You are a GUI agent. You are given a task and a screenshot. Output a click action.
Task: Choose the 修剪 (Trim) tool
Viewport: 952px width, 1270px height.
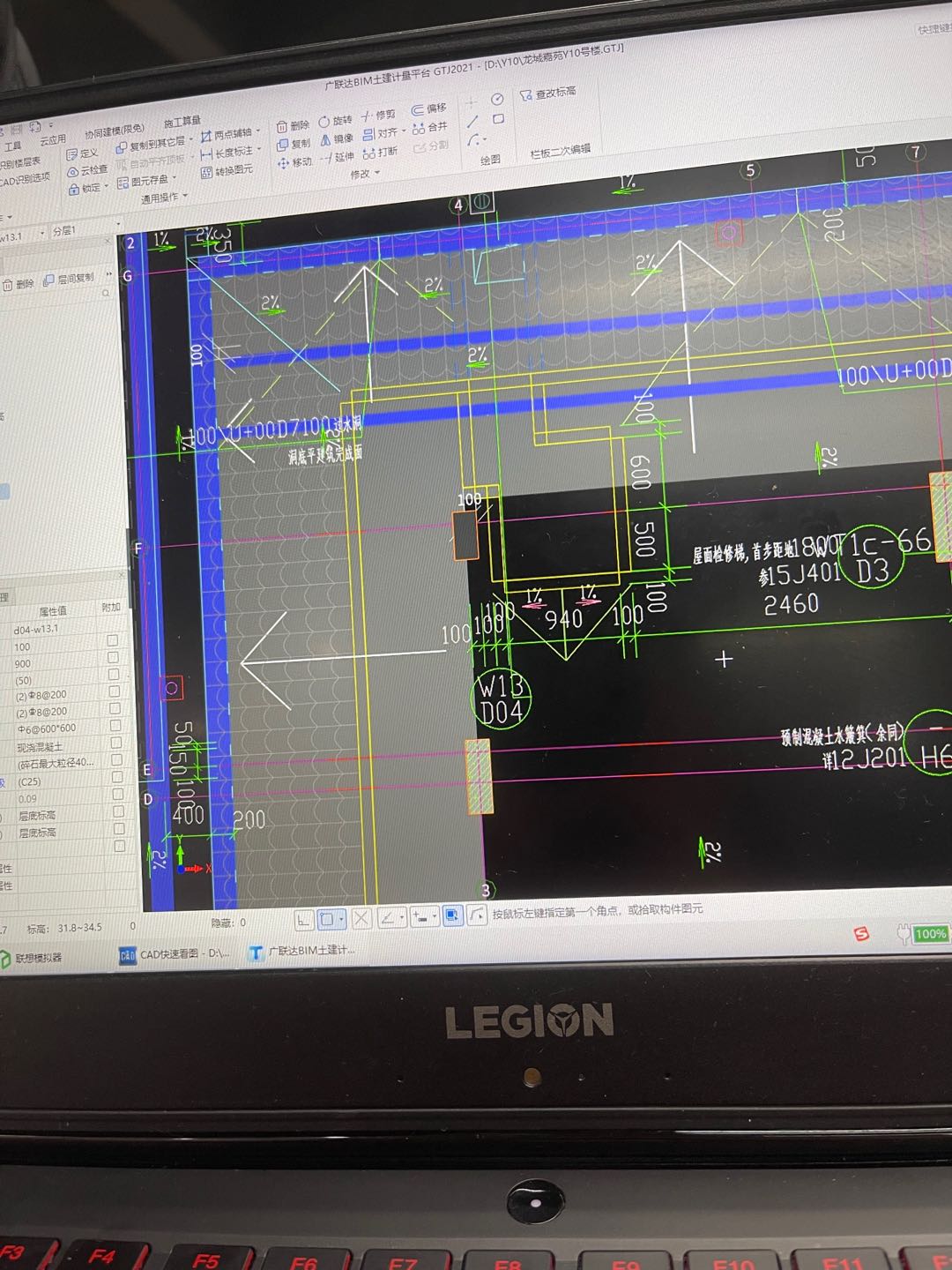(x=379, y=116)
